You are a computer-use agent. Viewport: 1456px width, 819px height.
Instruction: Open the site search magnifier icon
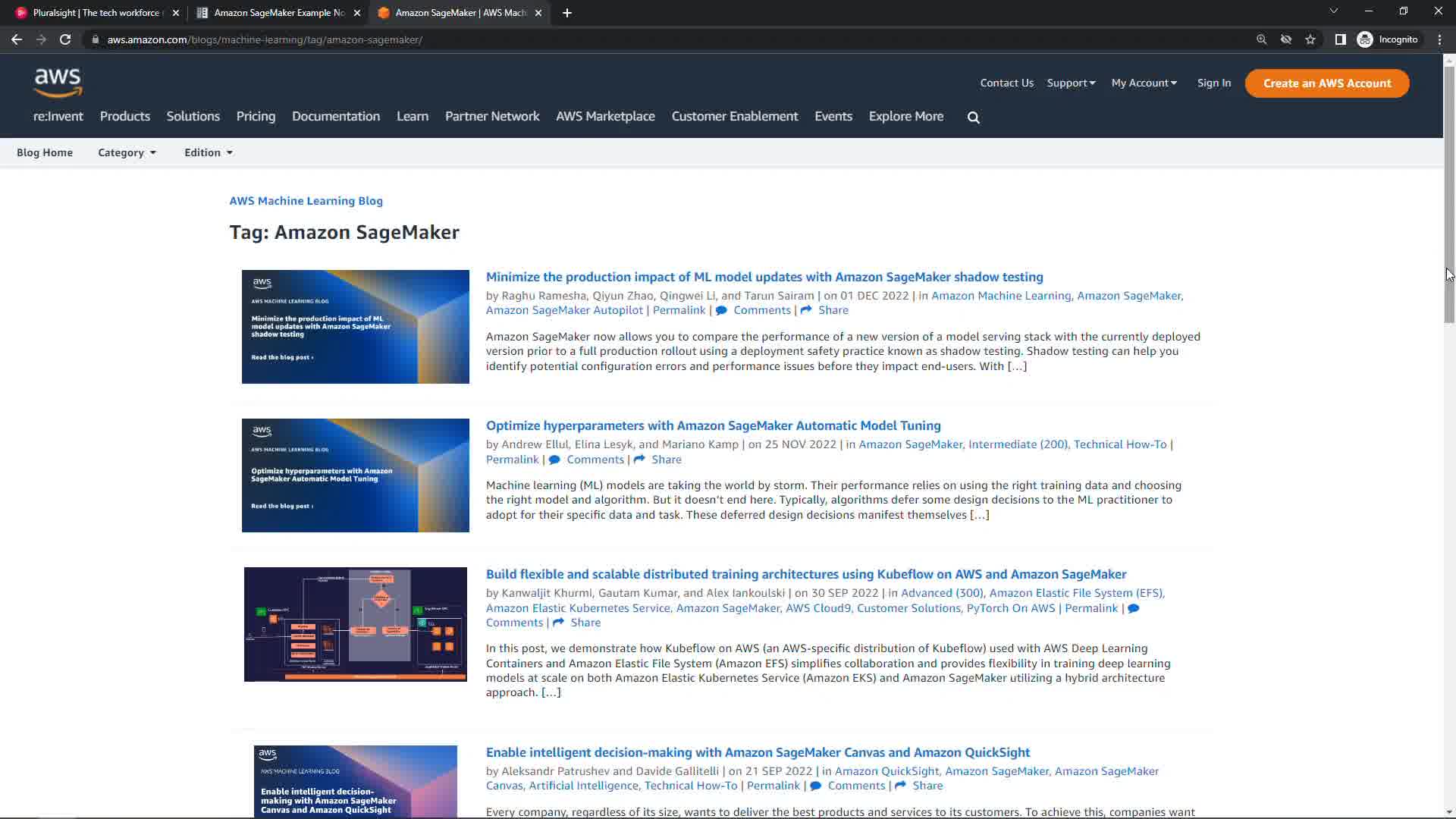coord(974,118)
